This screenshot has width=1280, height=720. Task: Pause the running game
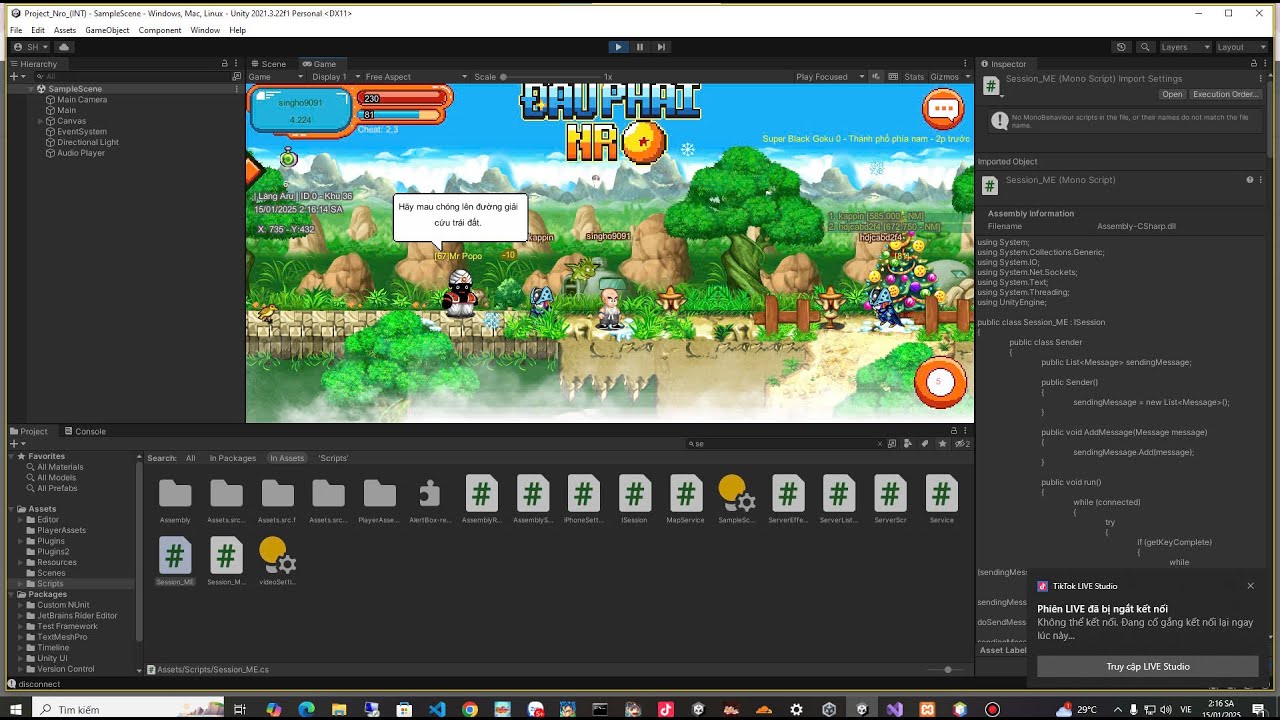pos(640,47)
